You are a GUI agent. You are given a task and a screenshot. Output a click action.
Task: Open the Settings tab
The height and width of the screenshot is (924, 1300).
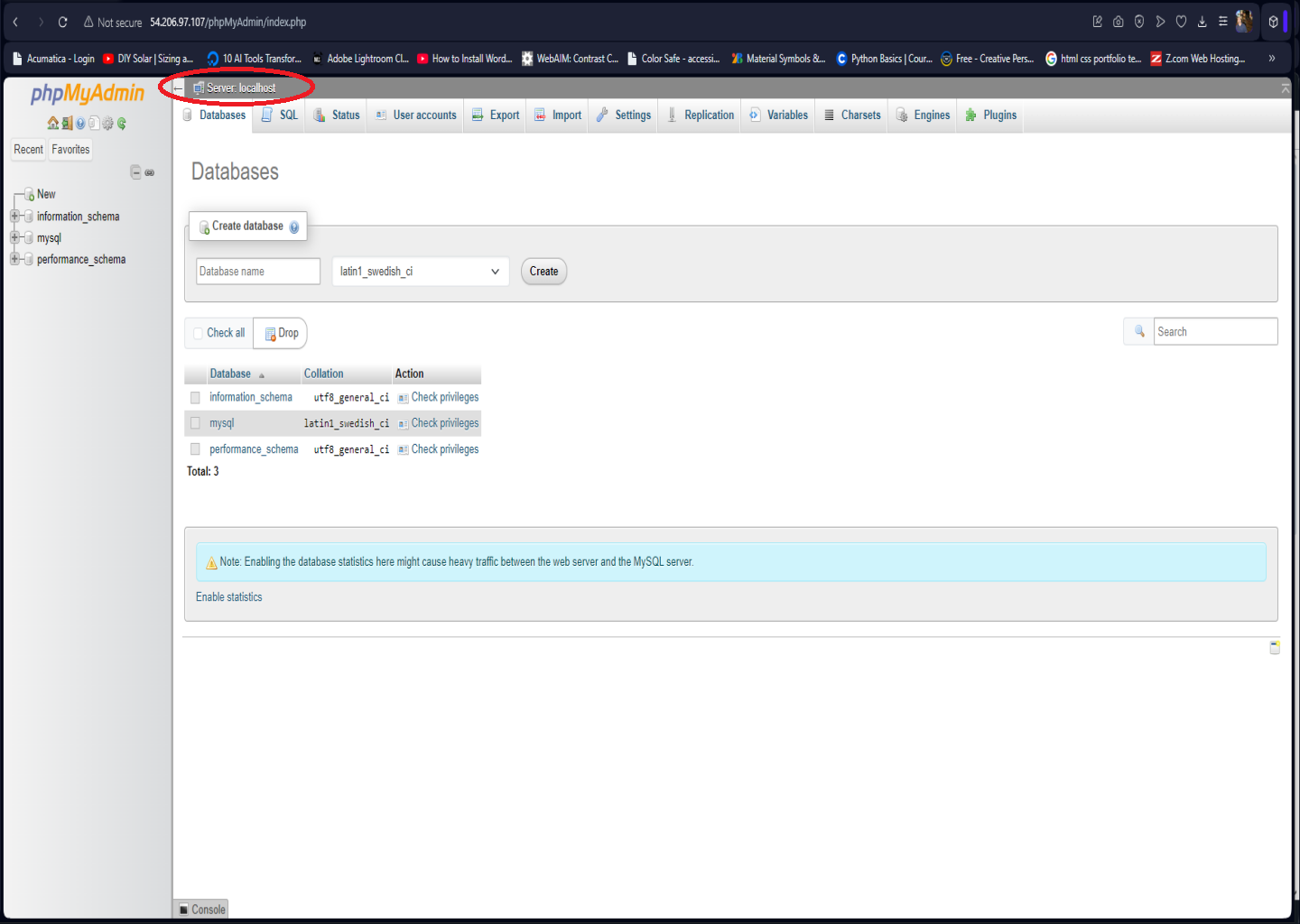(x=624, y=115)
